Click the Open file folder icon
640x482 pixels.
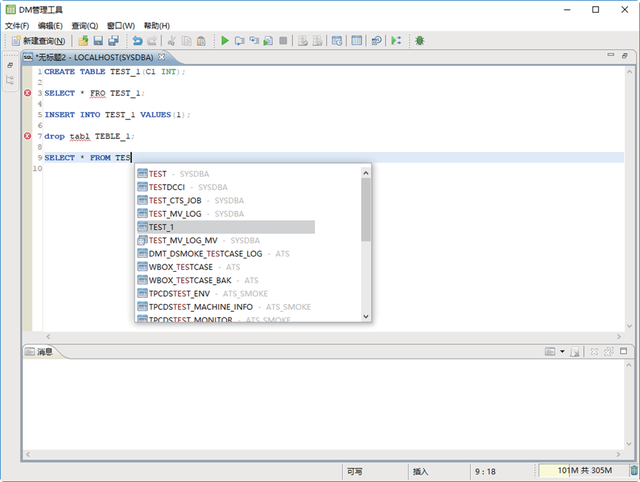point(84,41)
